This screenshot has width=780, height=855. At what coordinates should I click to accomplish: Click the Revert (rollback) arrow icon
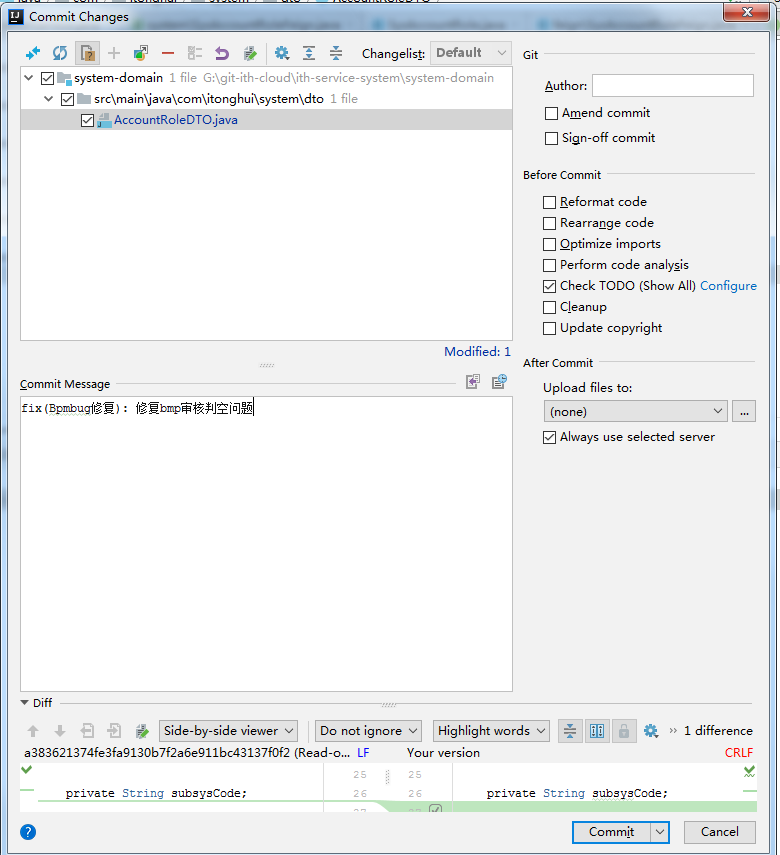(222, 53)
